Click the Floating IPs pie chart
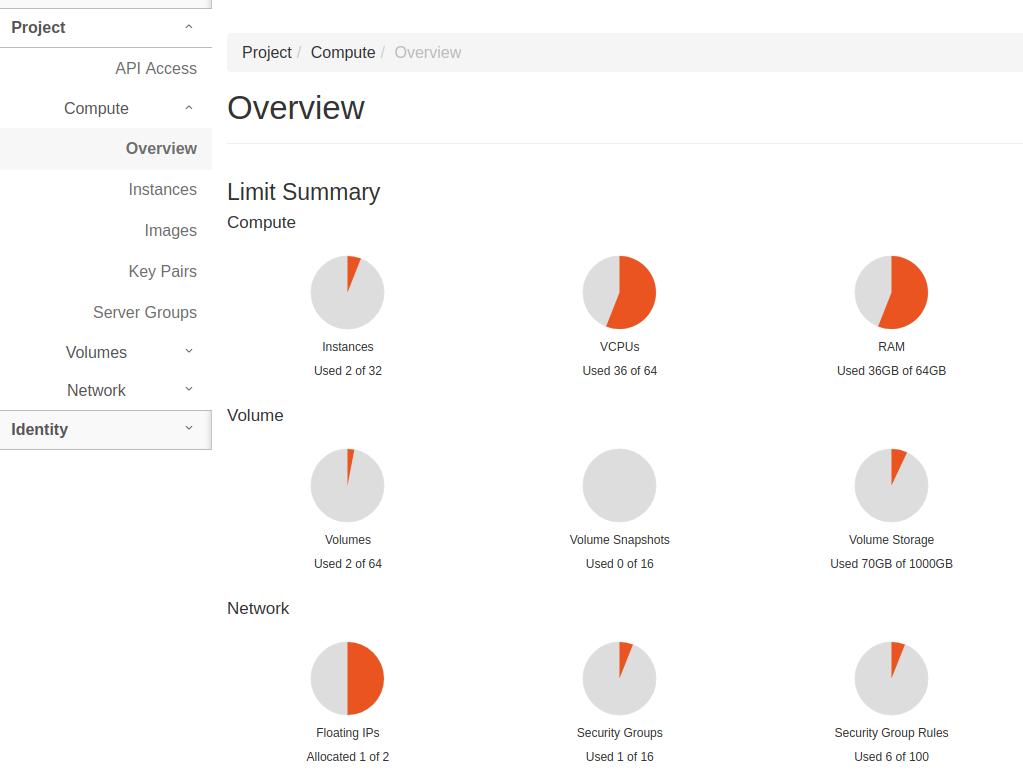Viewport: 1023px width, 783px height. 347,678
